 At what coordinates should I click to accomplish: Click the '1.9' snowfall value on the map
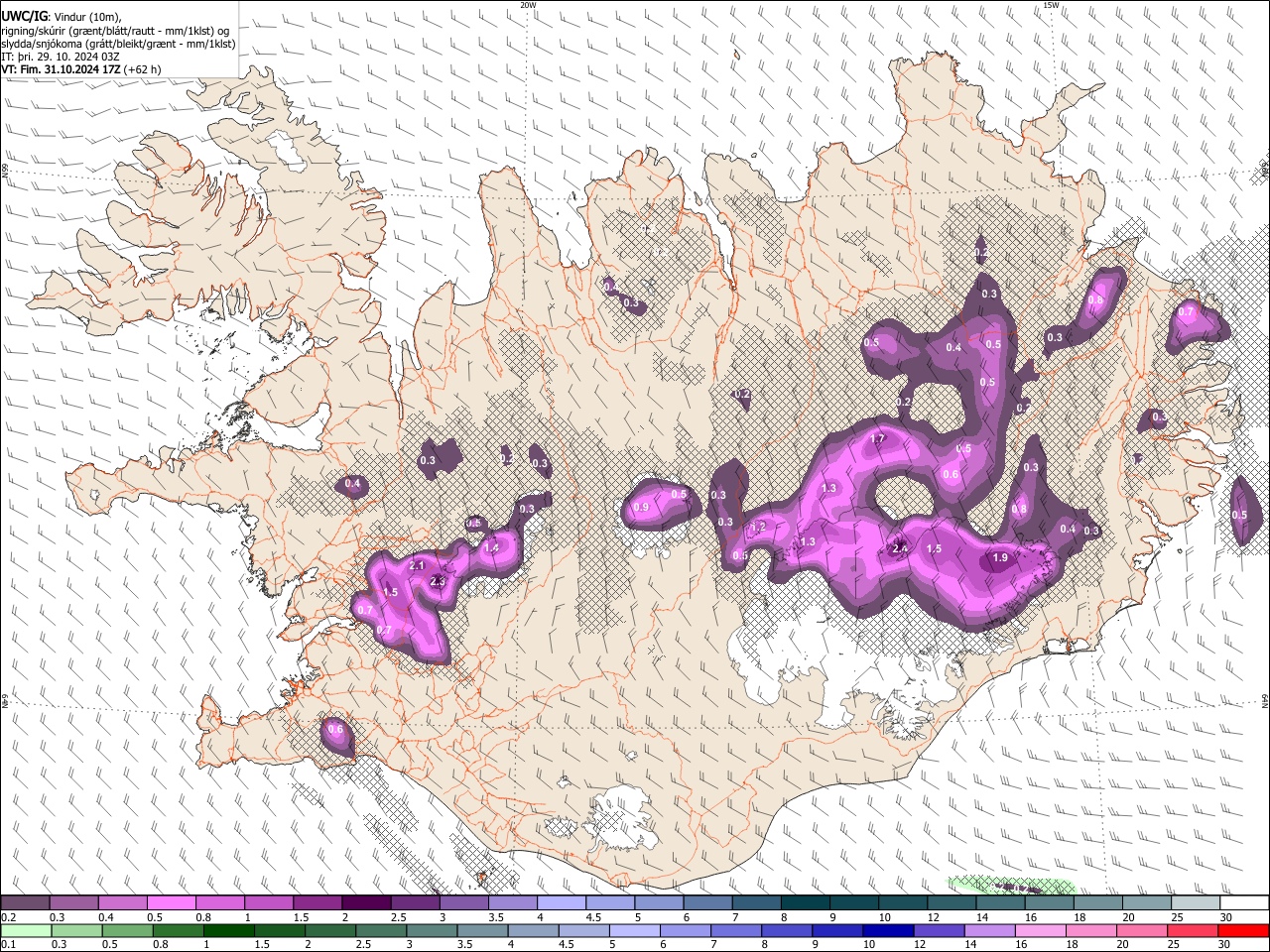click(1000, 558)
